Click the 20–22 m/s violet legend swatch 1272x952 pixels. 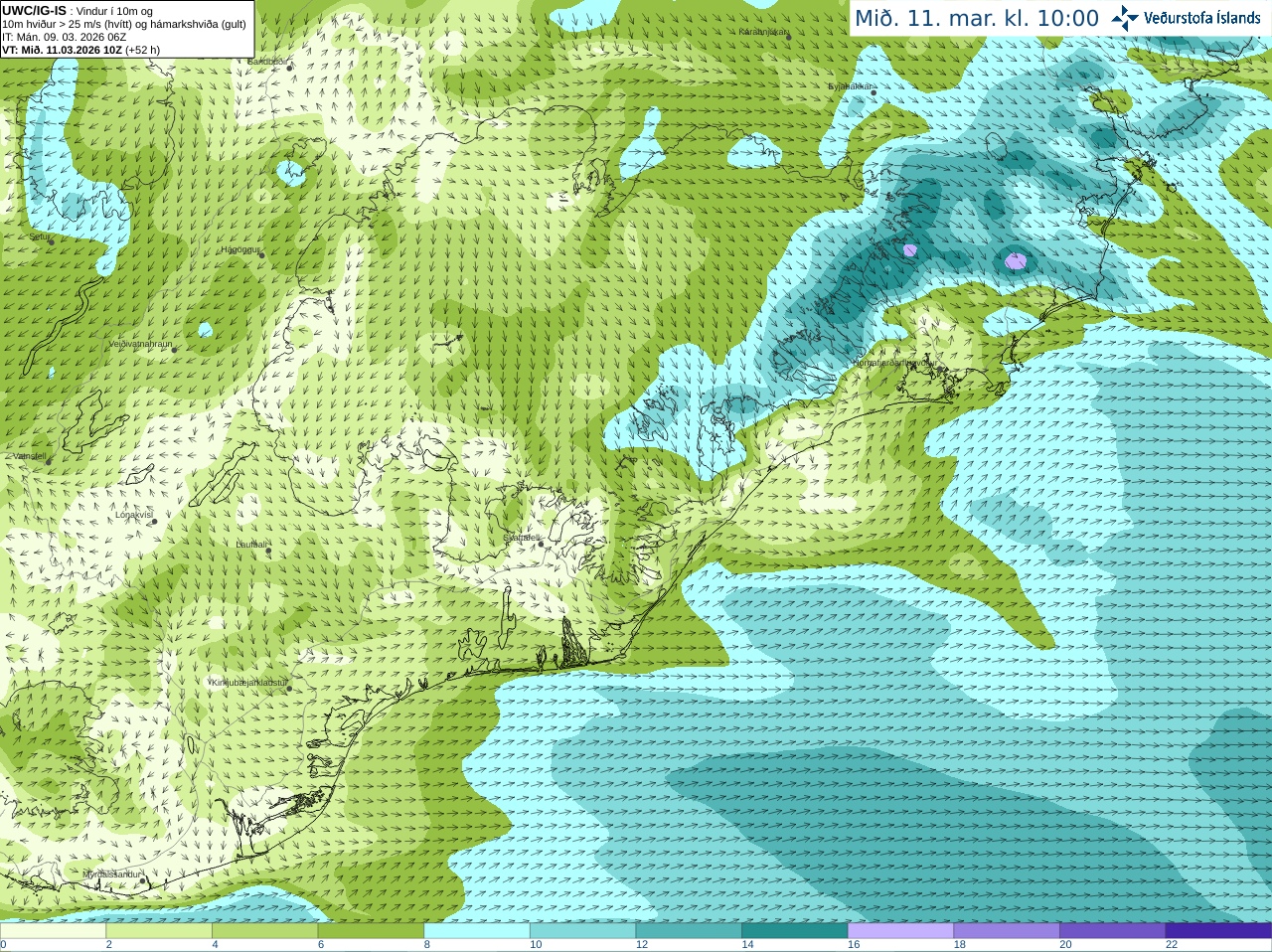pos(1113,931)
